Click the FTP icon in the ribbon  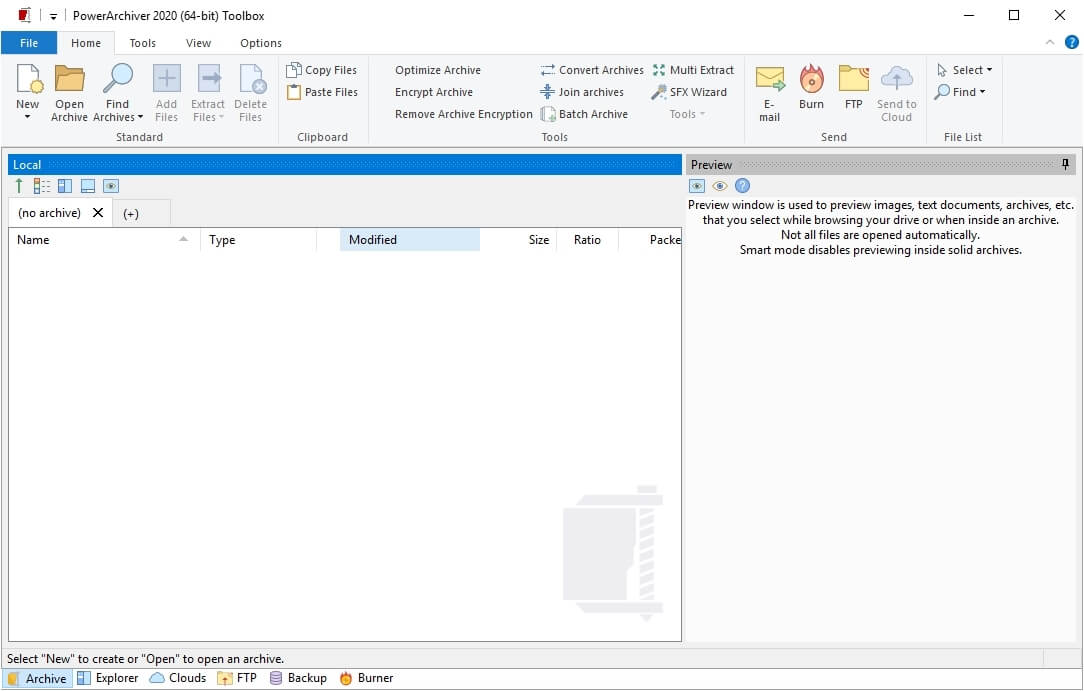[853, 79]
